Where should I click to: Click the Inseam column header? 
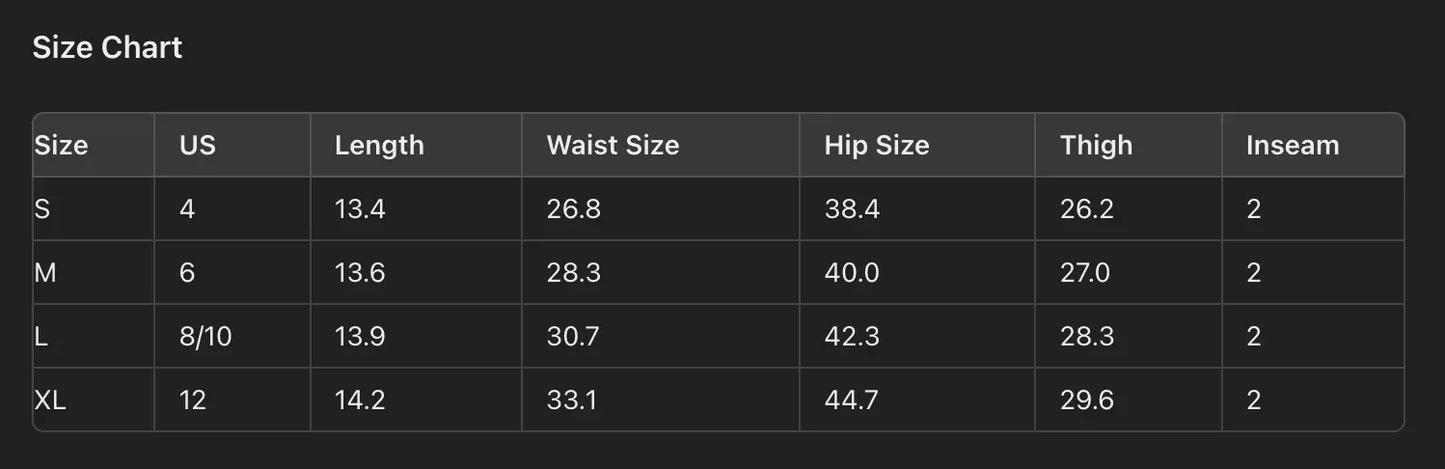coord(1292,146)
